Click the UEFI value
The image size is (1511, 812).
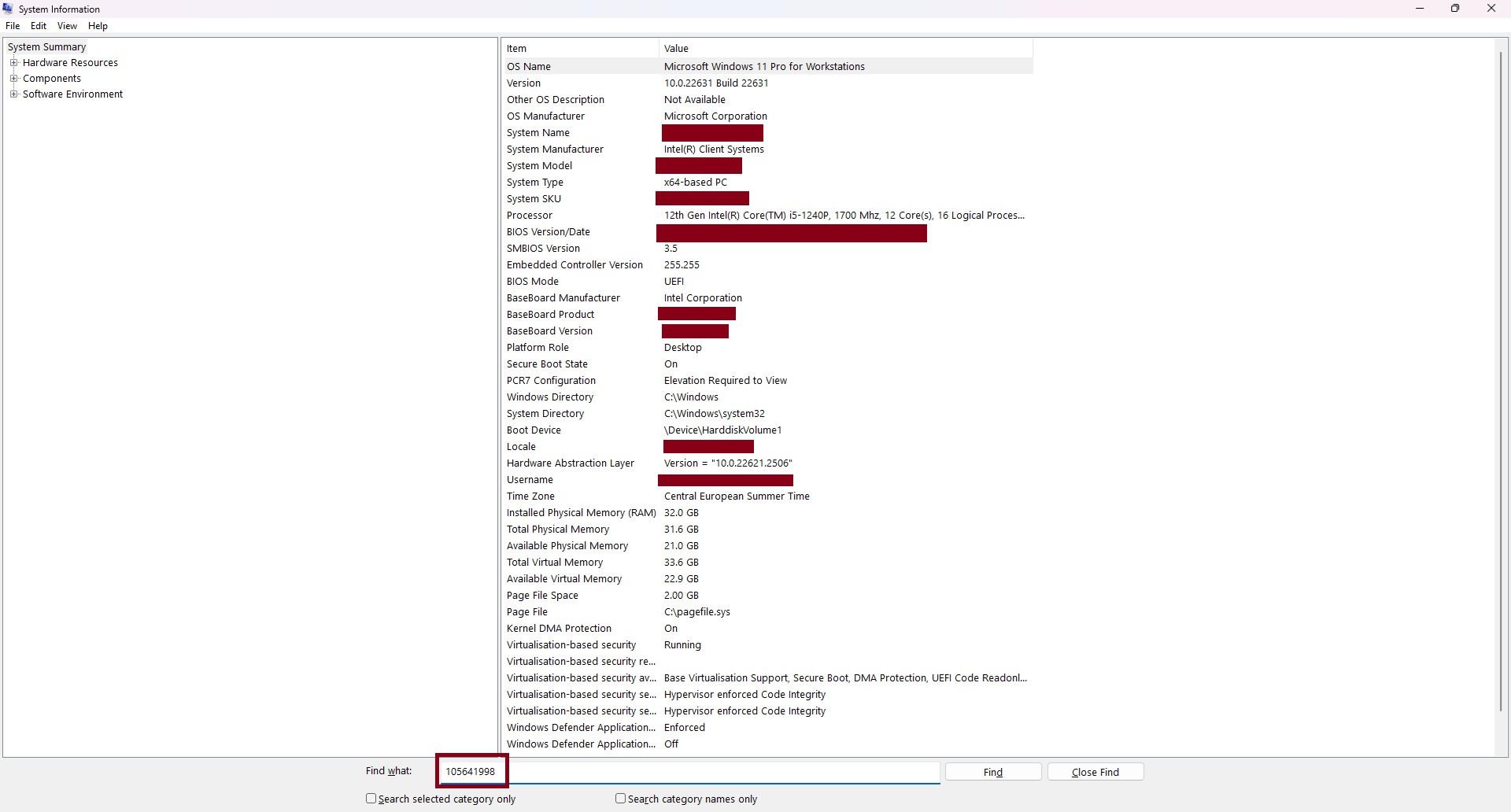point(674,282)
